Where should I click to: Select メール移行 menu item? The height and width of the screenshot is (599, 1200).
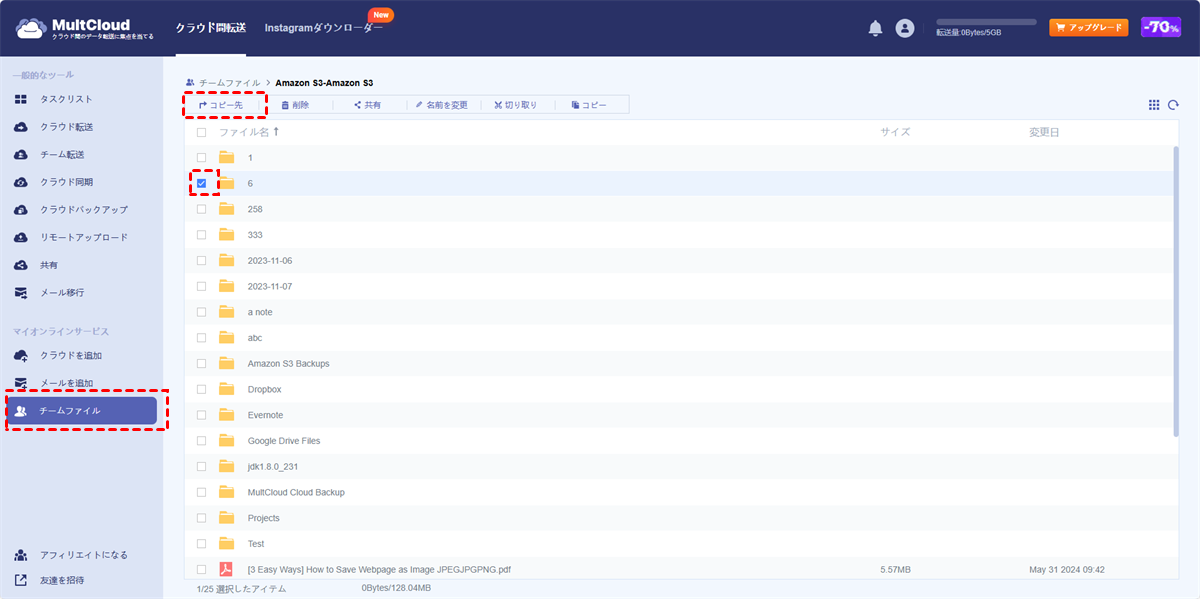tap(62, 293)
